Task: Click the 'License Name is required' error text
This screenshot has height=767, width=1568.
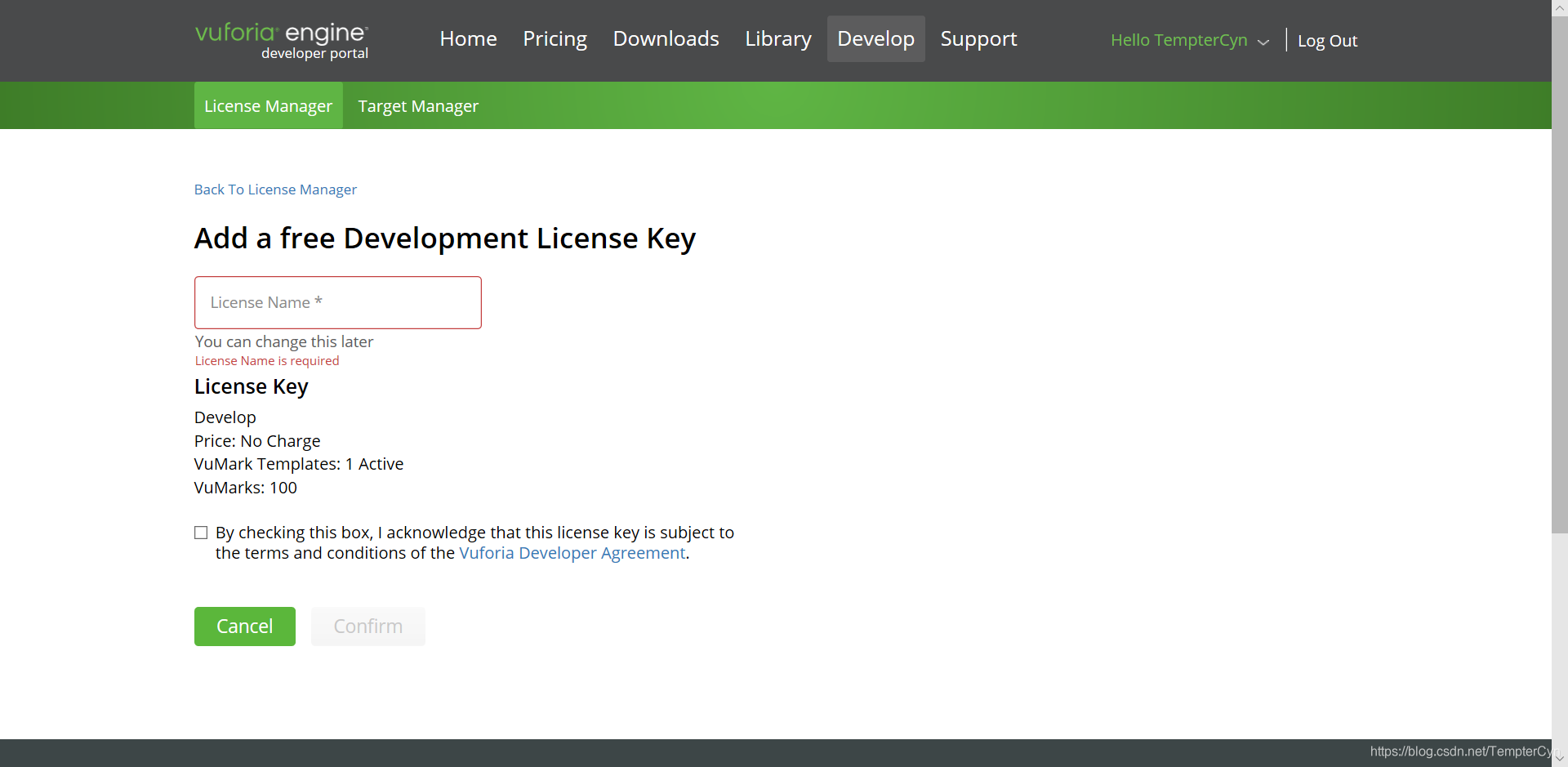Action: 267,361
